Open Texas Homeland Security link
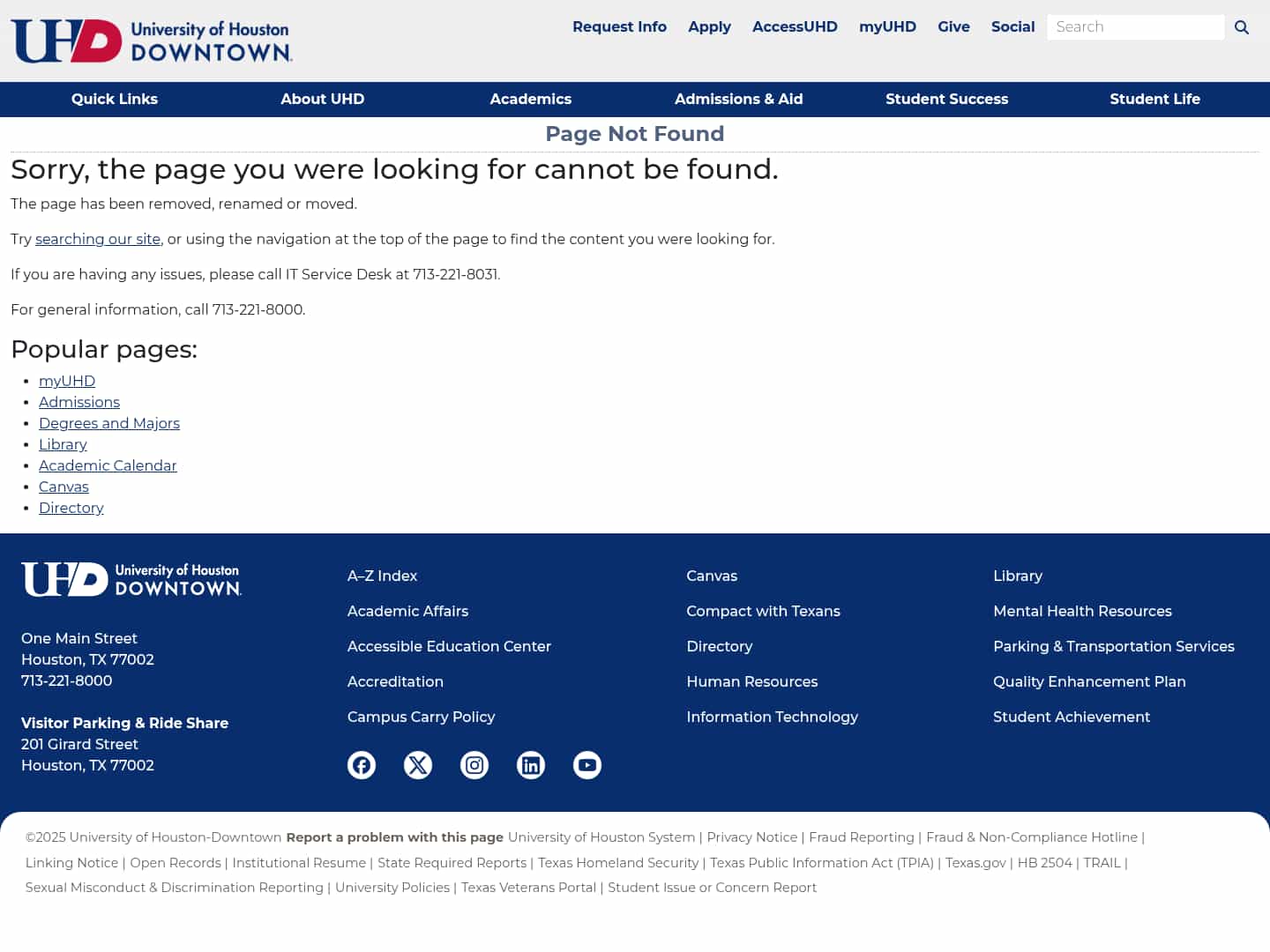The height and width of the screenshot is (952, 1270). click(618, 863)
